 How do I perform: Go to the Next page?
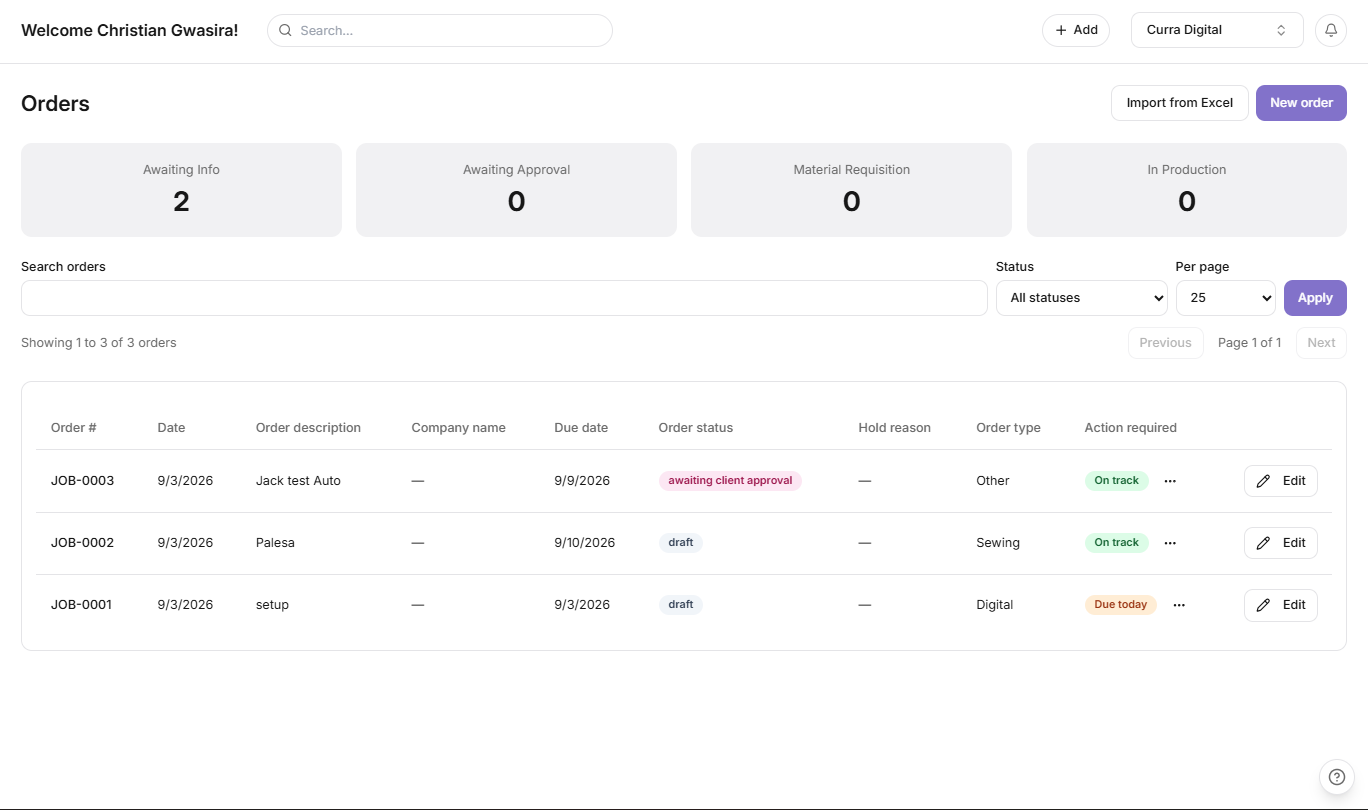1321,343
